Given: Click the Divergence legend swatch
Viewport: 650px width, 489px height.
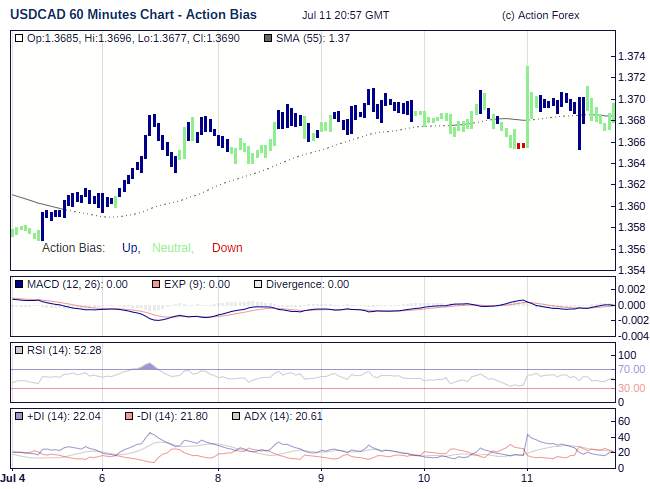Looking at the screenshot, I should pos(258,284).
